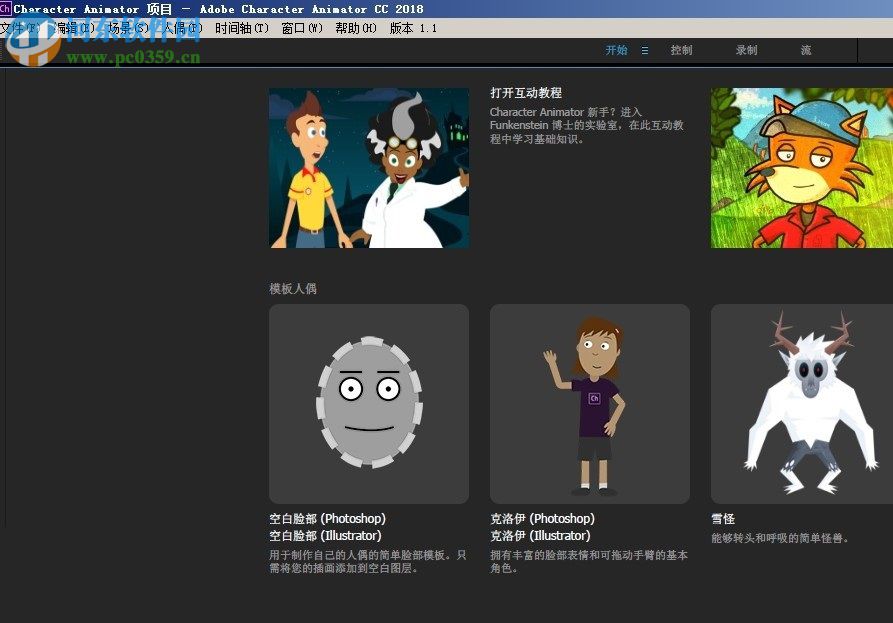Viewport: 893px width, 623px height.
Task: Open the interactive tutorial scene image
Action: click(x=368, y=167)
